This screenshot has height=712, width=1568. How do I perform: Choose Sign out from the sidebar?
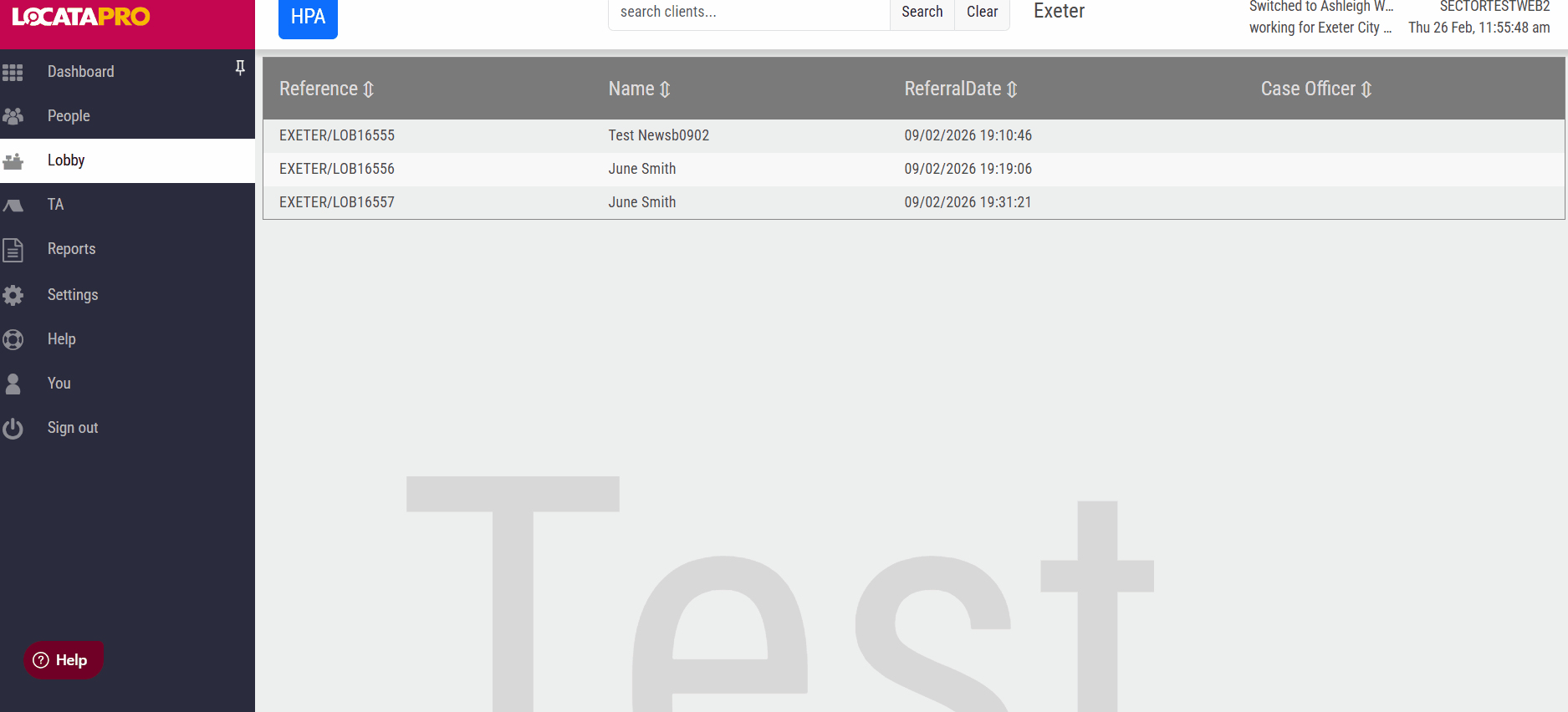pos(127,428)
